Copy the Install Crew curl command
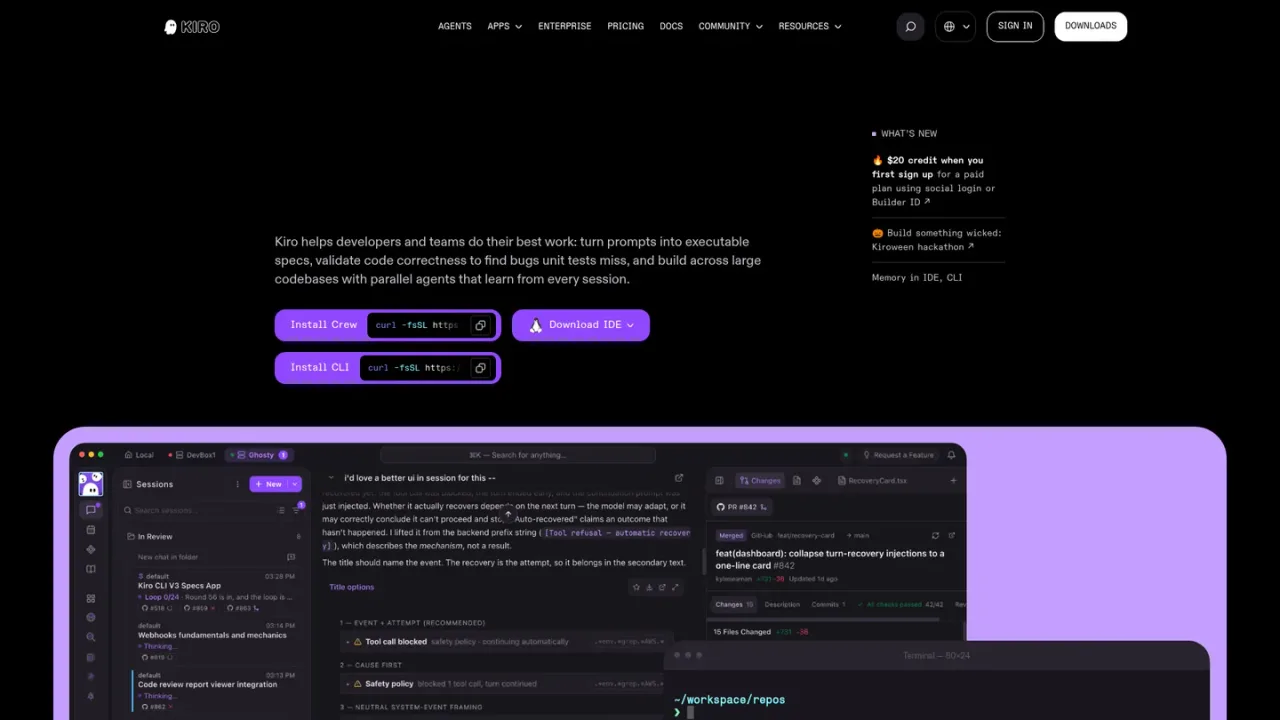Screen dimensions: 1280x720 480,325
